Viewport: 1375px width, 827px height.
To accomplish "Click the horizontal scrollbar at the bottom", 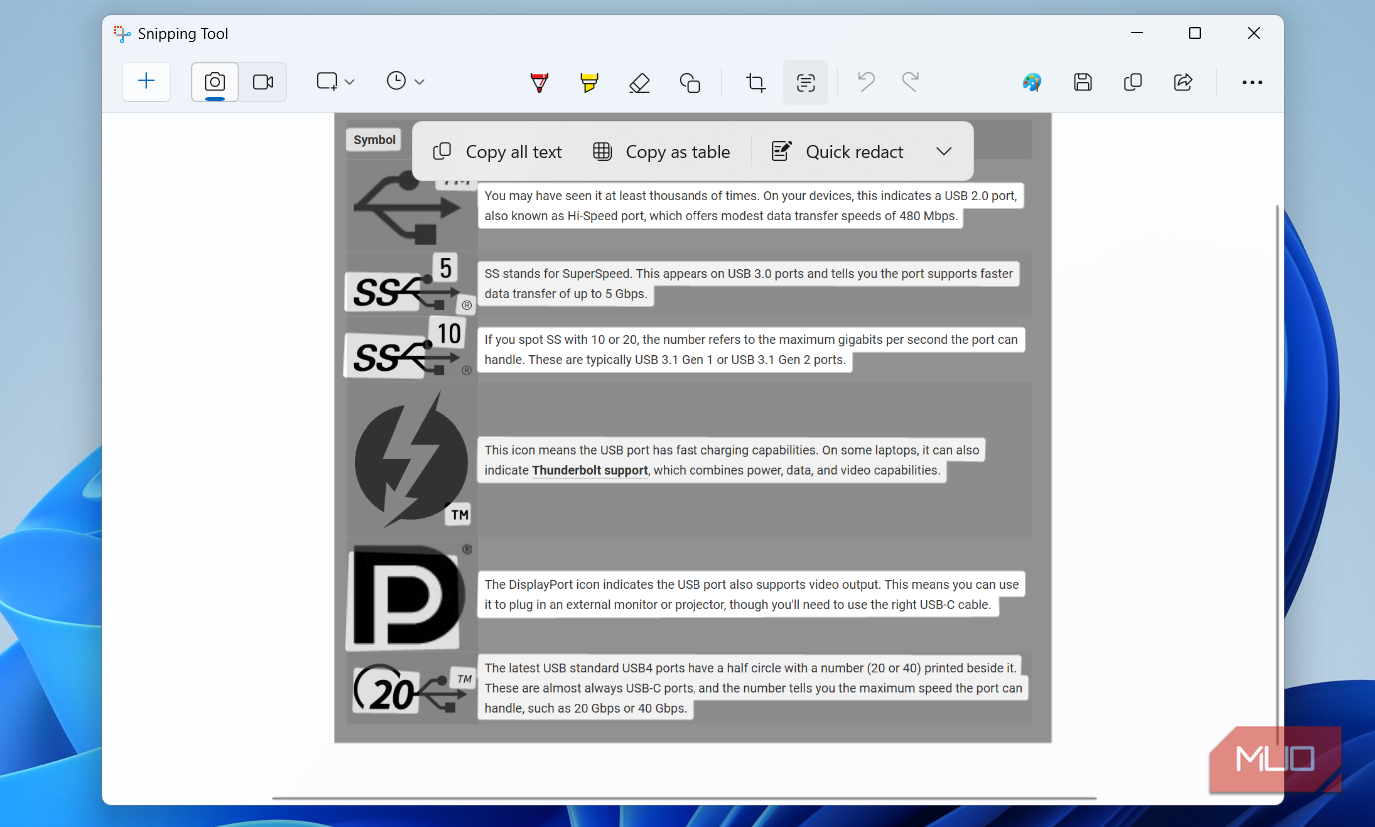I will coord(684,798).
